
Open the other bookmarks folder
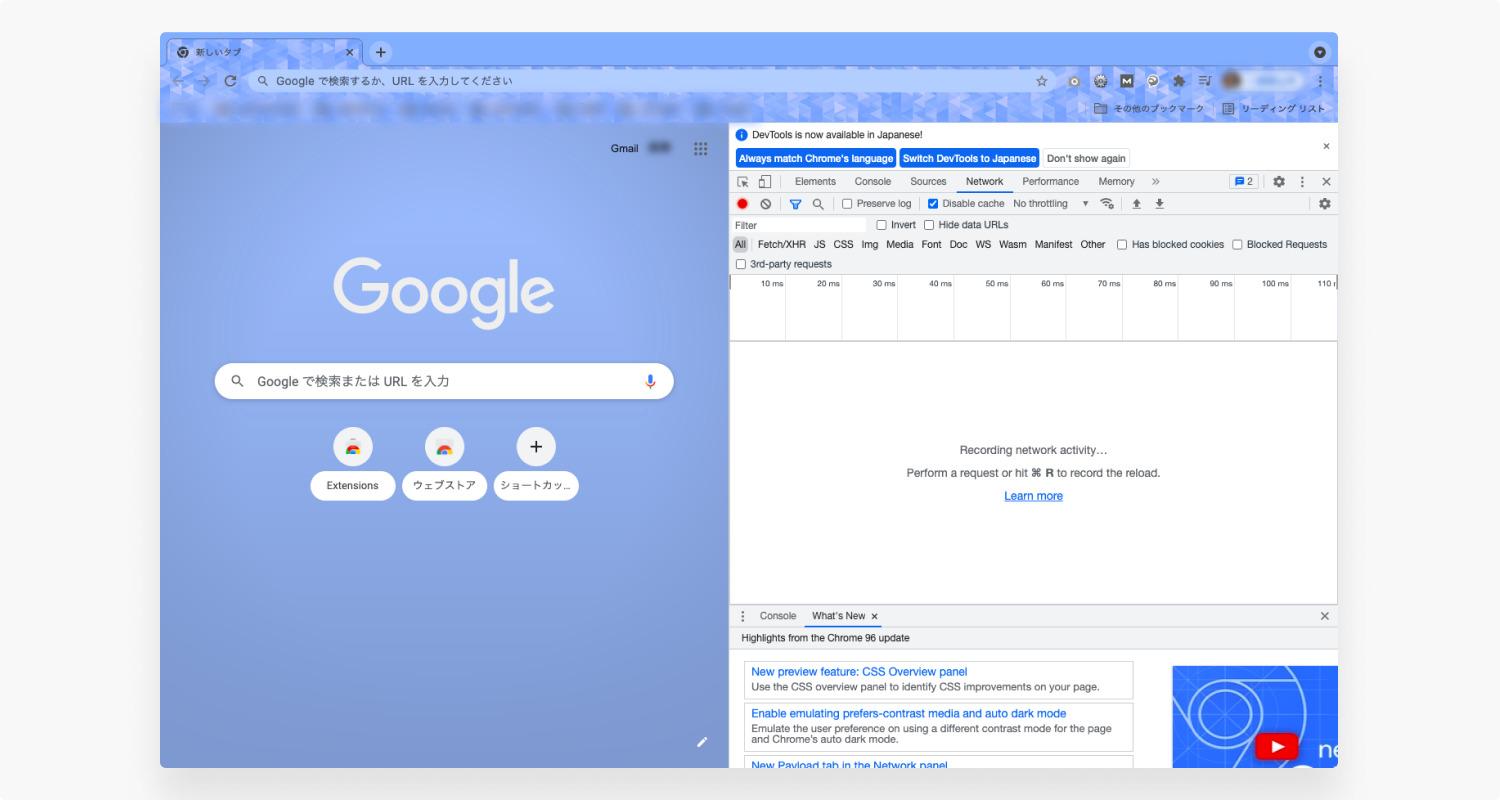1148,108
